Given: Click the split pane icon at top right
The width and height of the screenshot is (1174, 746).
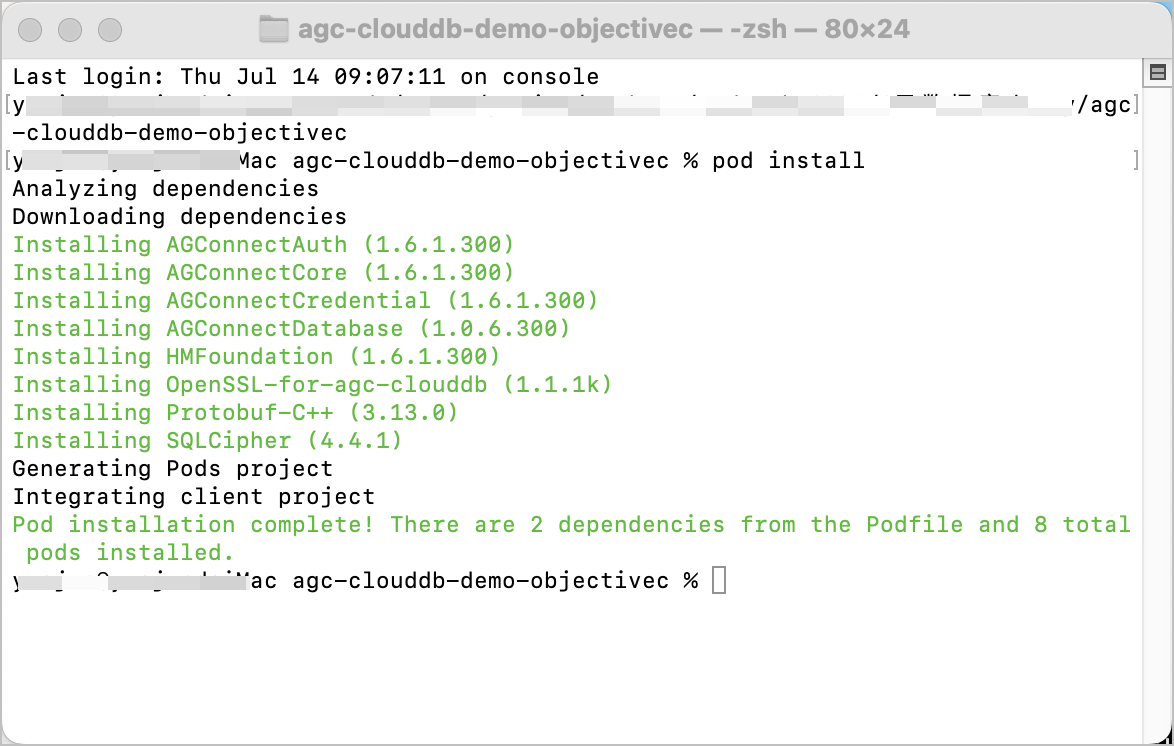Looking at the screenshot, I should point(1158,72).
